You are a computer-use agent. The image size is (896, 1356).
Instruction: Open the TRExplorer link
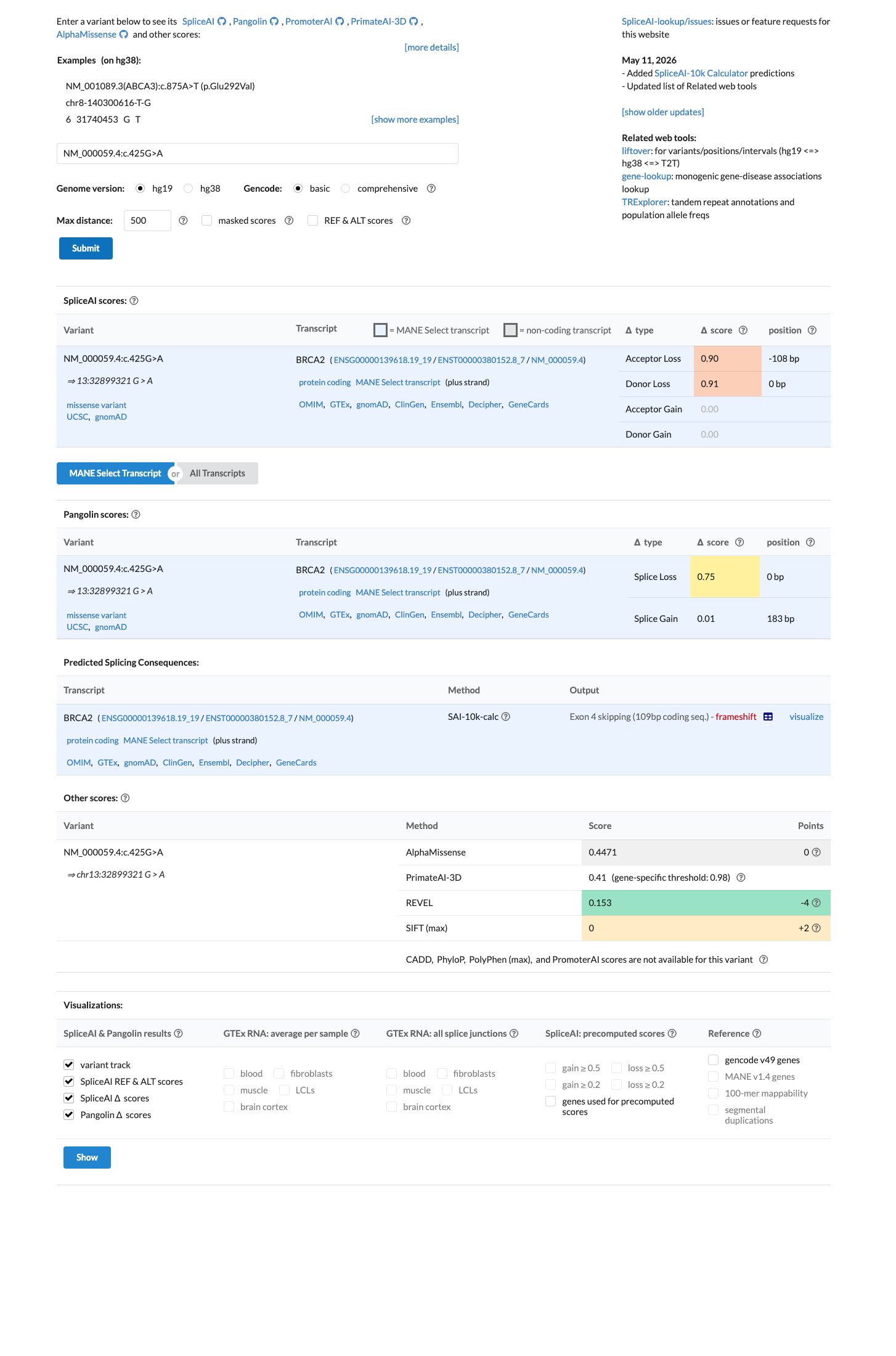coord(644,202)
